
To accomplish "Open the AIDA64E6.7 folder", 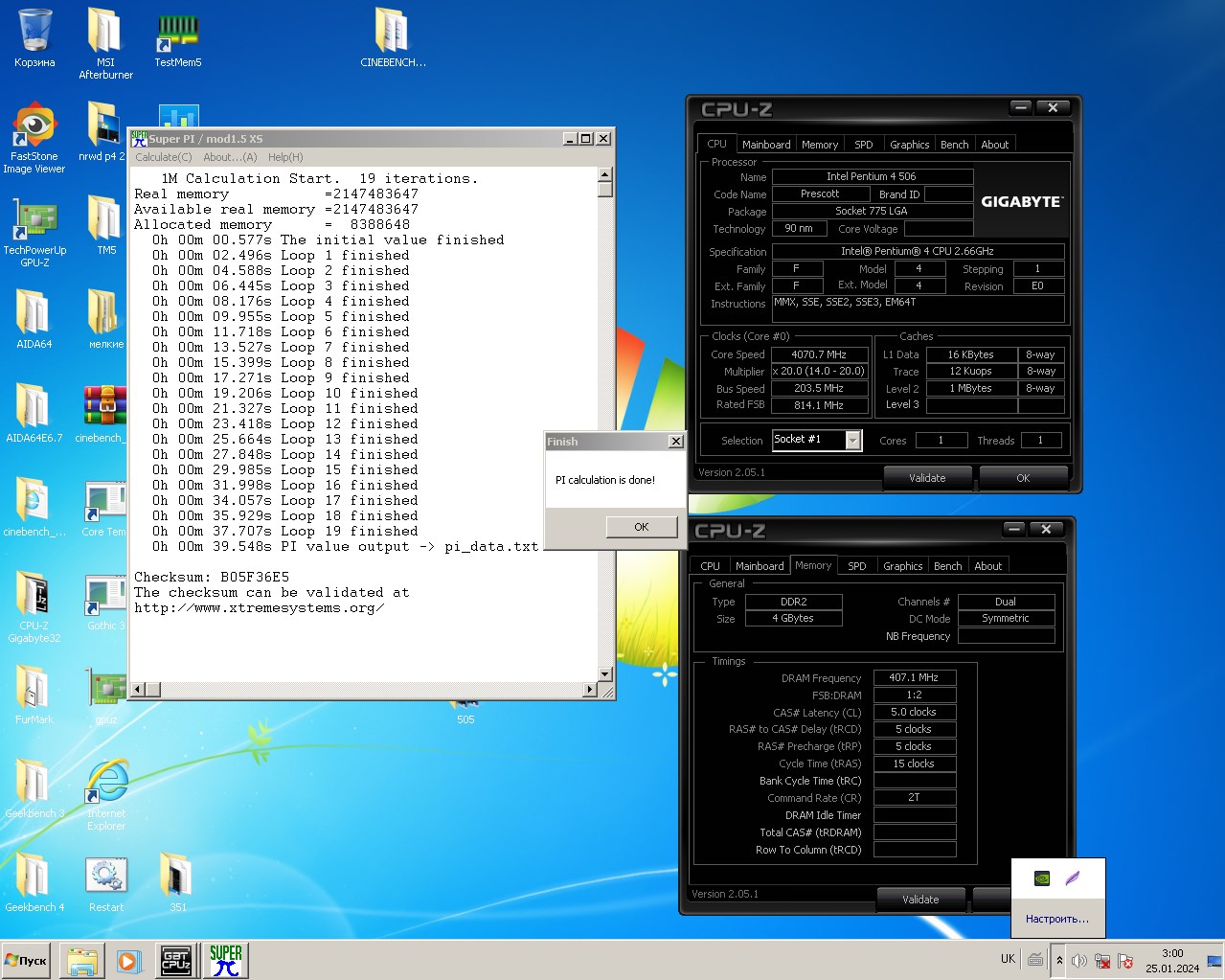I will (x=34, y=413).
